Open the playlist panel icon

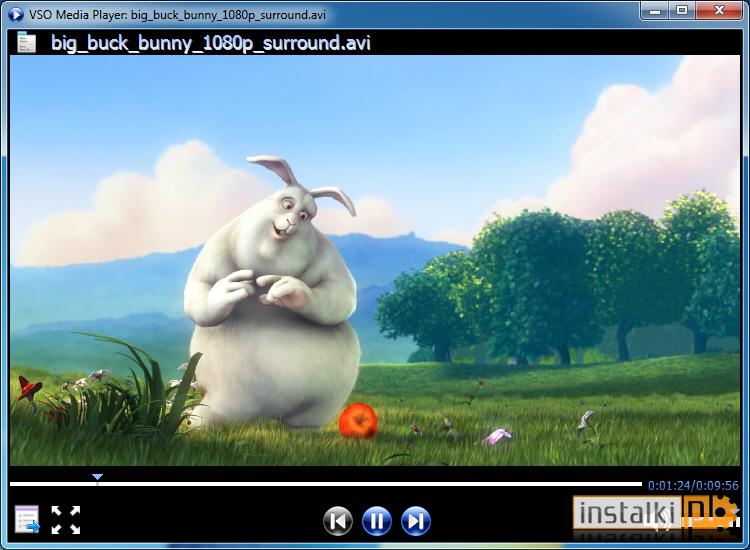(27, 519)
